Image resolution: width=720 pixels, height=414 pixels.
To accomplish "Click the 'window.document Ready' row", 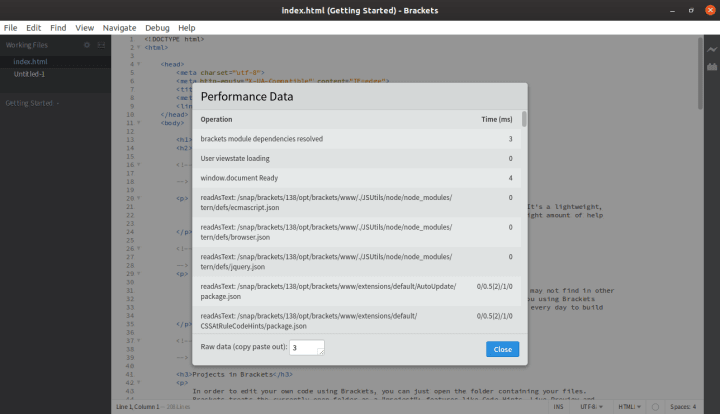I will point(357,178).
